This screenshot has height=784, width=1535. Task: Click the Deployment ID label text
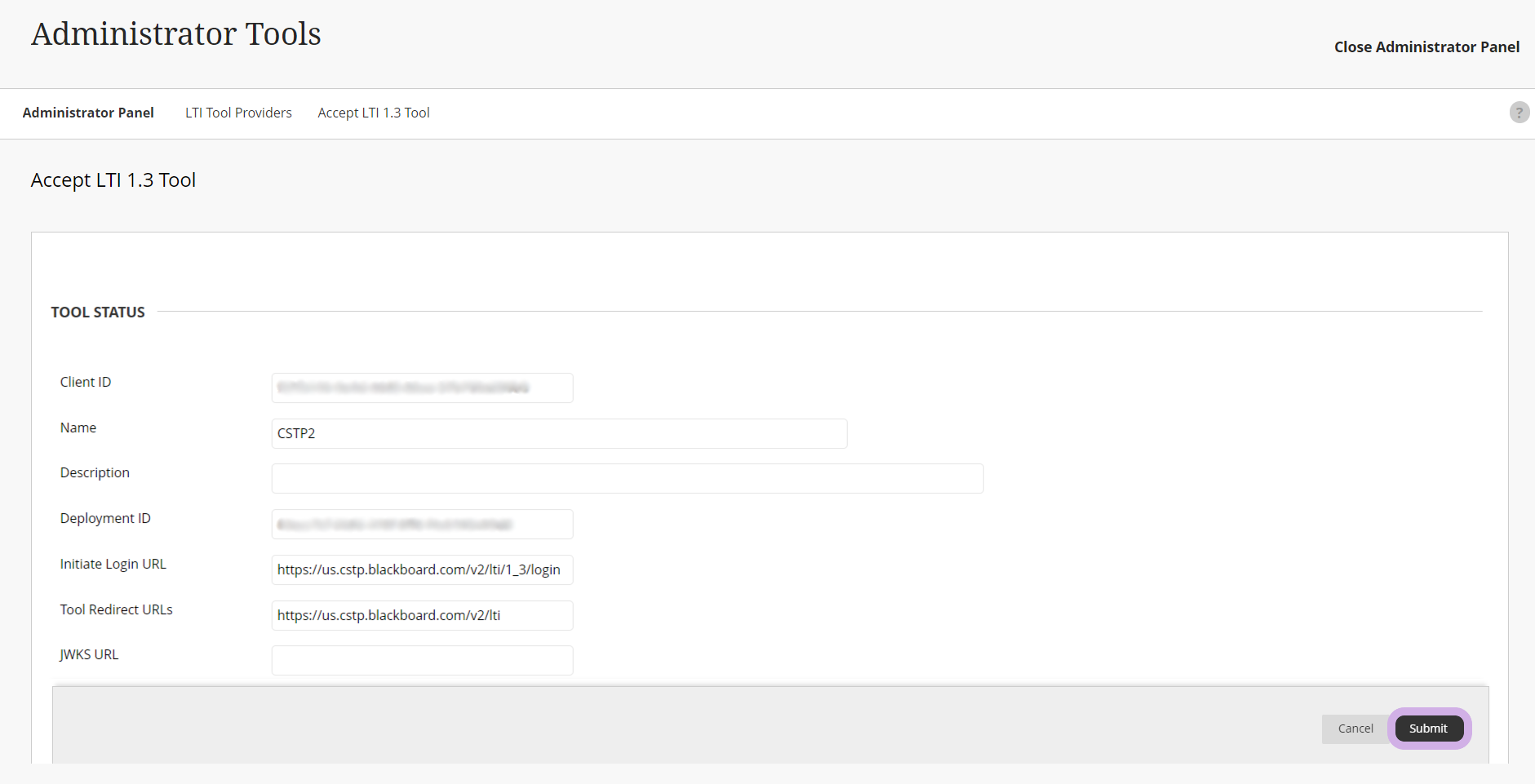[x=105, y=519]
